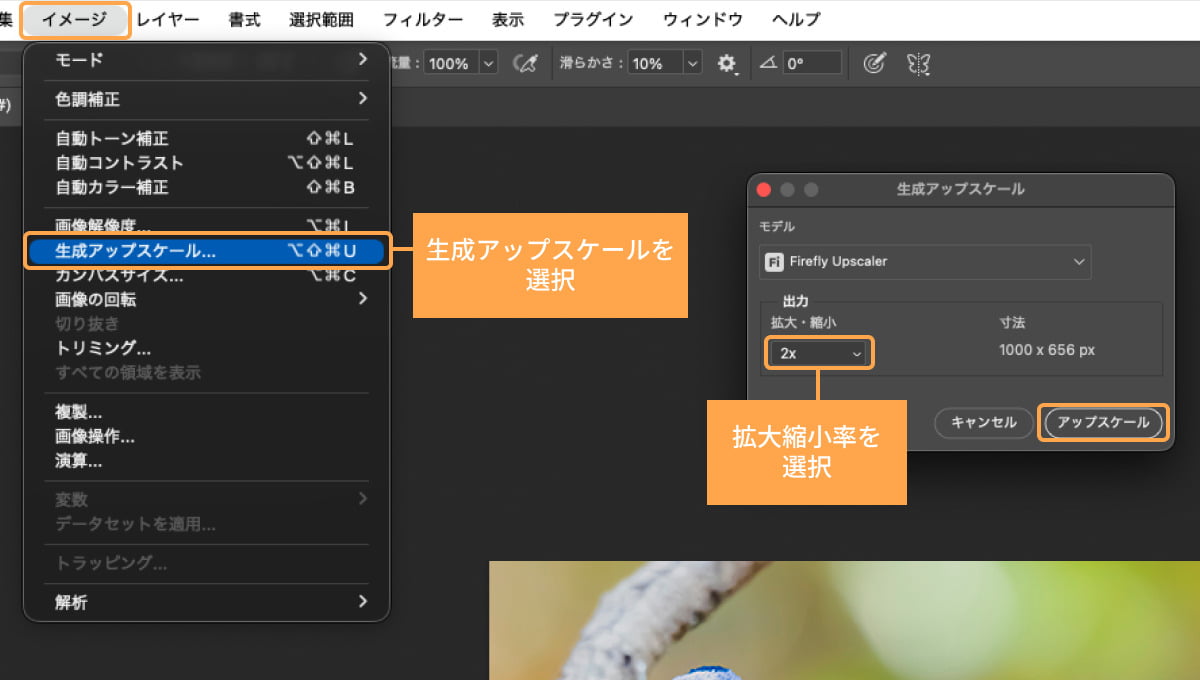Open the フィルター menu
The width and height of the screenshot is (1200, 680).
[x=422, y=18]
